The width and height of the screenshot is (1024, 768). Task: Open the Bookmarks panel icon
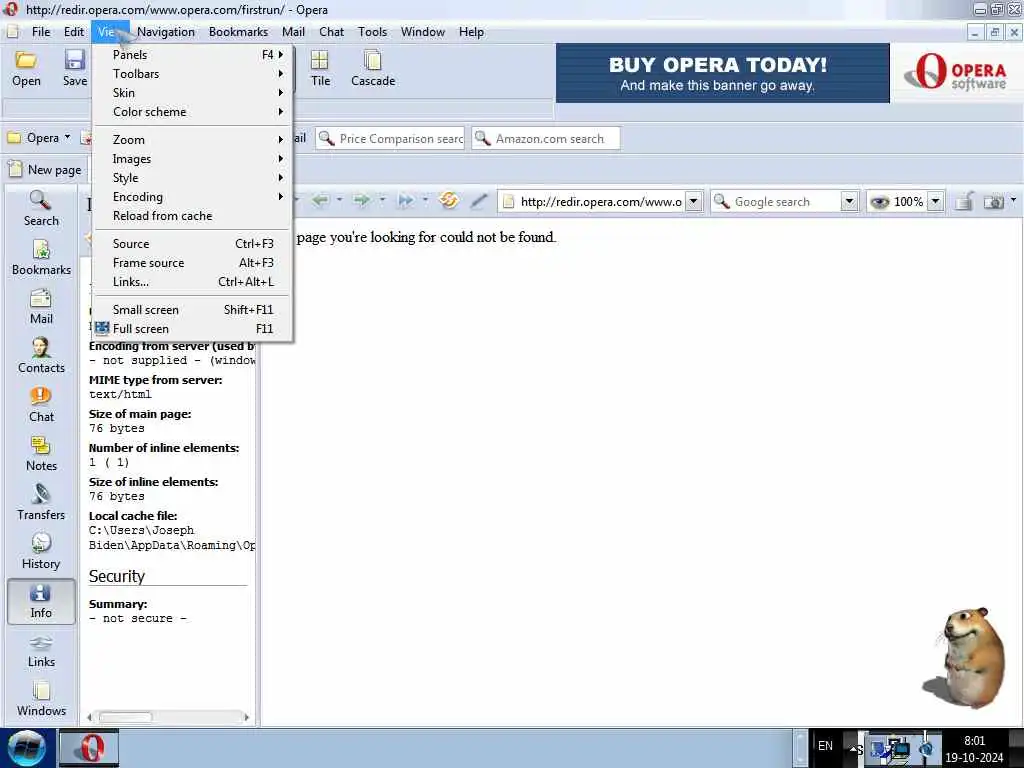[41, 257]
